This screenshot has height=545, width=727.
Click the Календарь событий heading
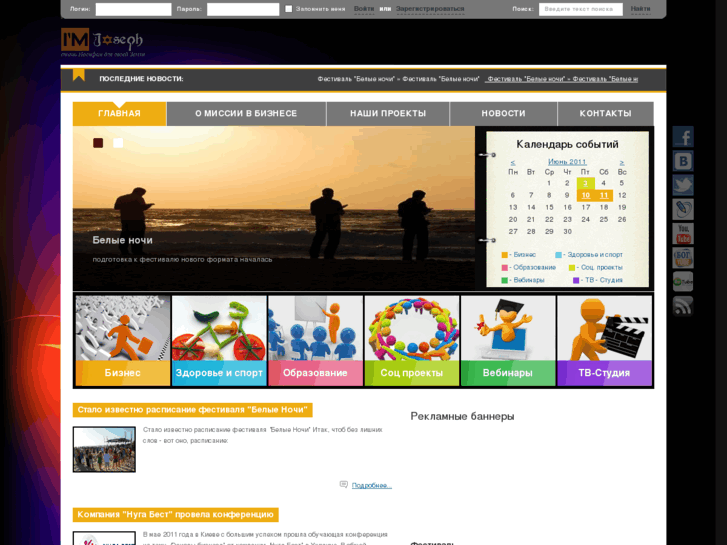click(567, 144)
